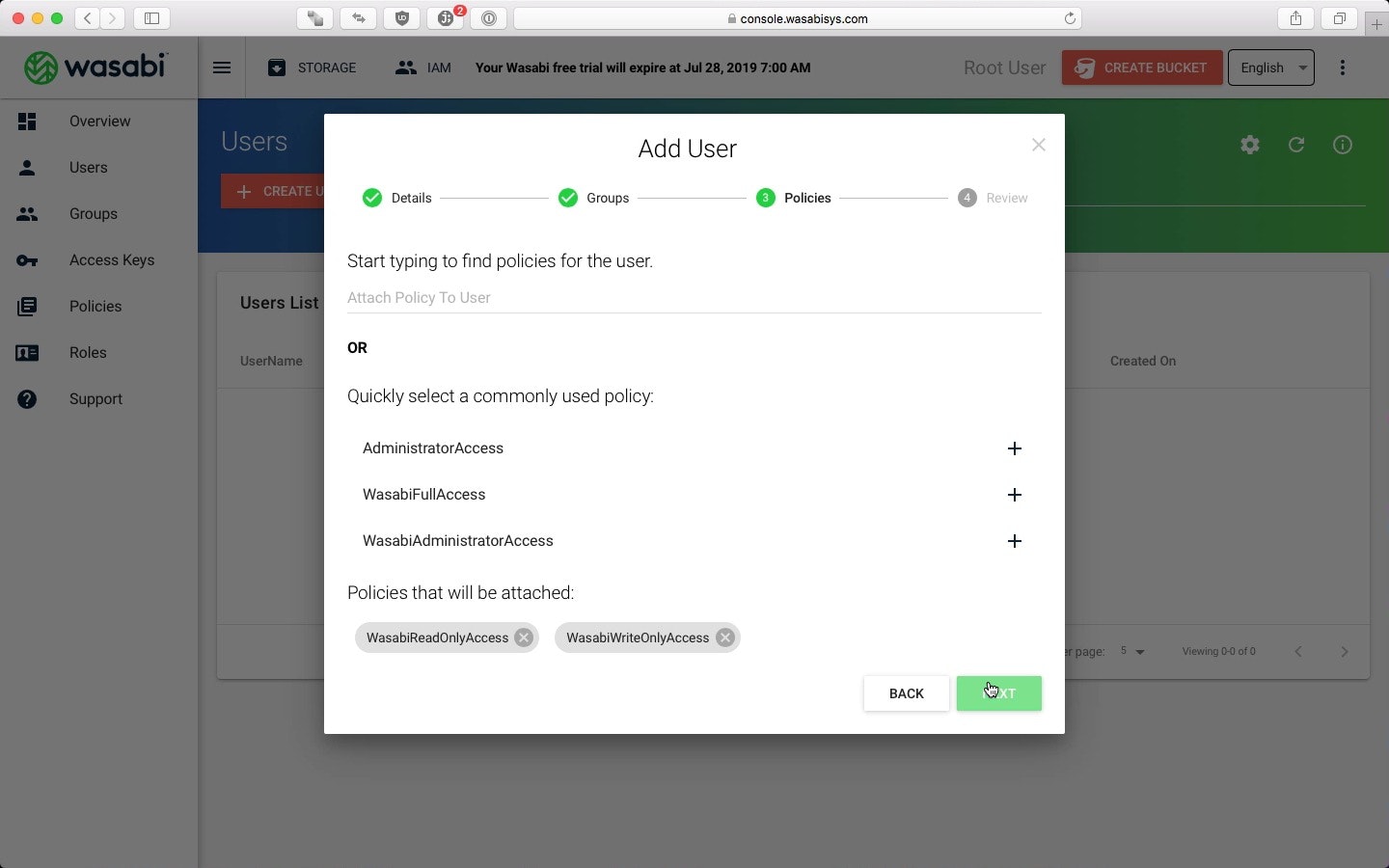
Task: Add the WasabiFullAccess policy with plus icon
Action: tap(1014, 495)
